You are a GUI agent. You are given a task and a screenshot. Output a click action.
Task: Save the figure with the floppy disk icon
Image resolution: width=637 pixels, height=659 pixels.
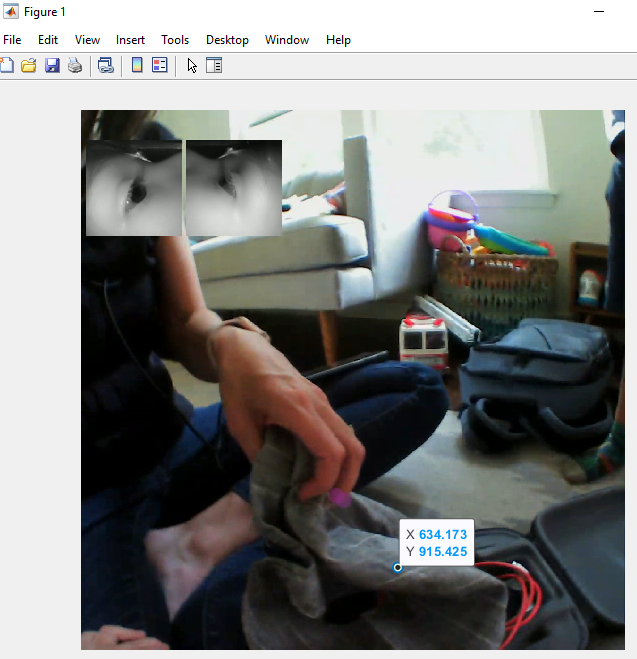(52, 66)
